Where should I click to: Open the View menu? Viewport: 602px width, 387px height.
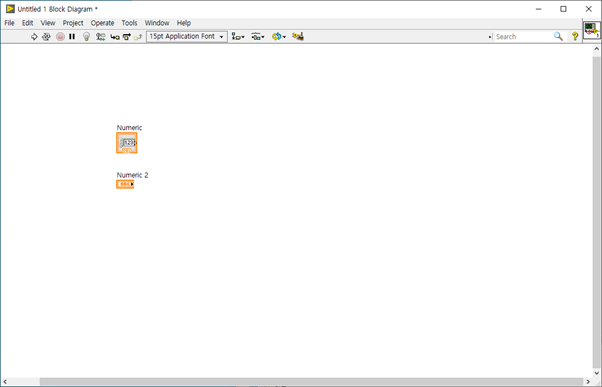[48, 23]
